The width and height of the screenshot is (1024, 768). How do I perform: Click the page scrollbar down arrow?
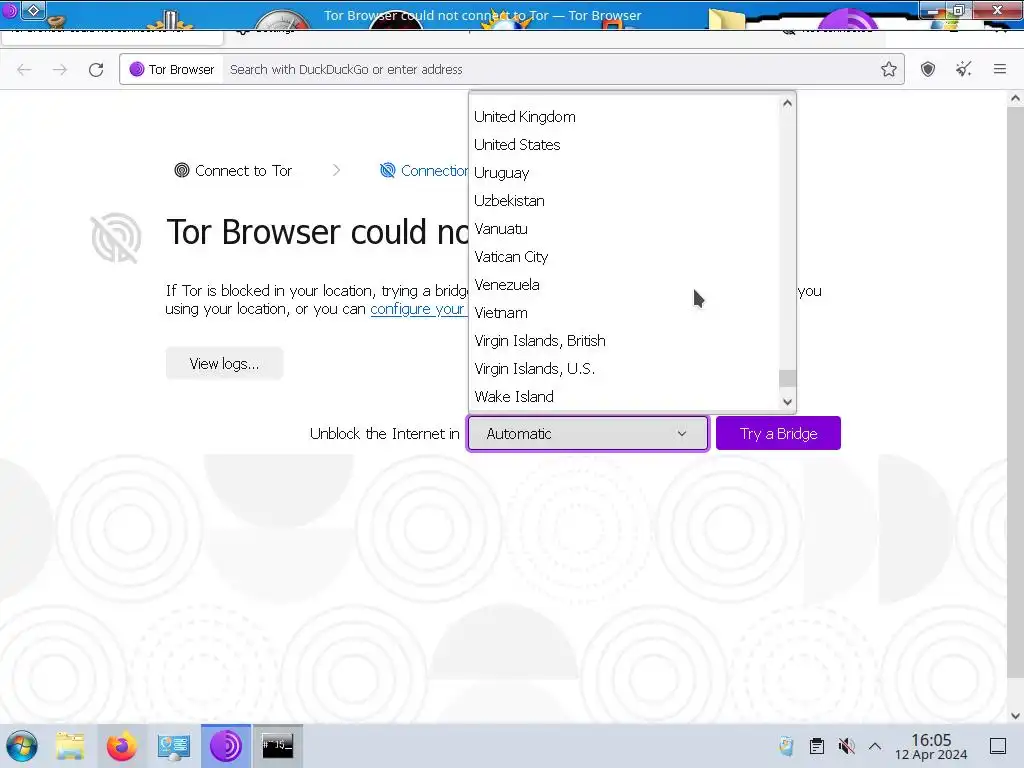[1015, 716]
